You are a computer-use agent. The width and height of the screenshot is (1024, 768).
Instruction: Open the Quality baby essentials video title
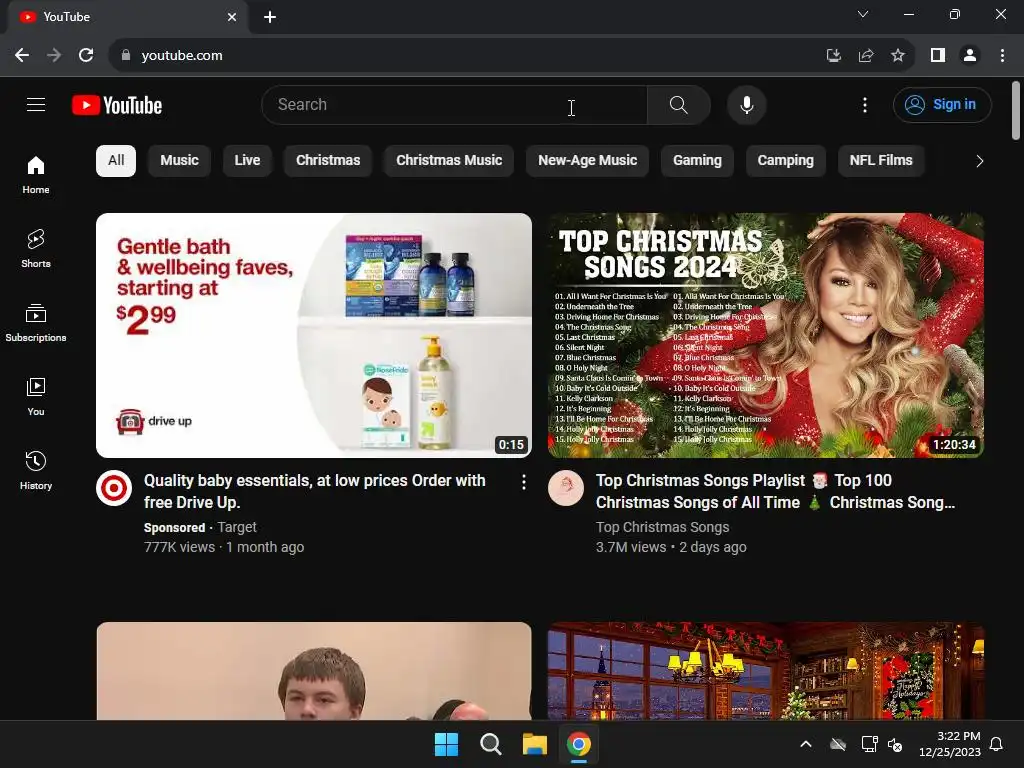tap(315, 491)
